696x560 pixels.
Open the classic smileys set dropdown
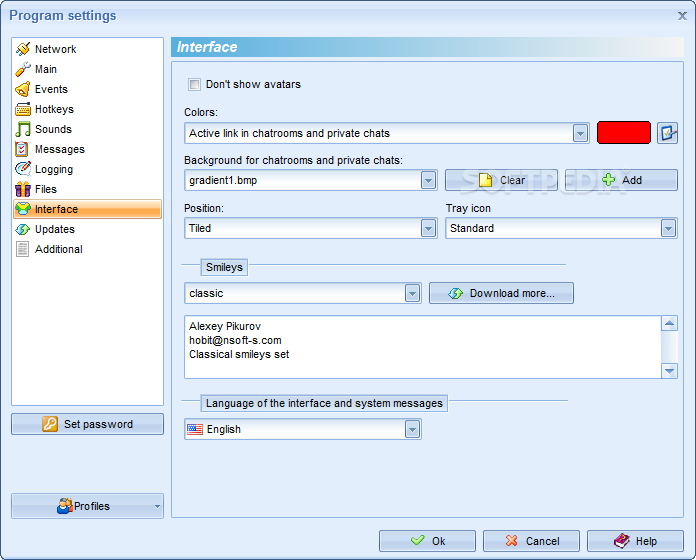point(412,293)
